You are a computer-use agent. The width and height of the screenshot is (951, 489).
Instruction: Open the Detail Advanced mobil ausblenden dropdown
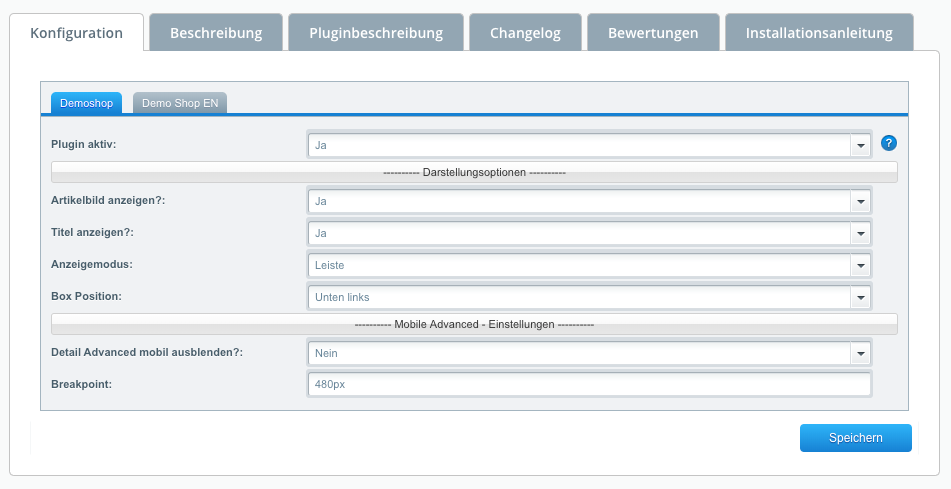590,353
